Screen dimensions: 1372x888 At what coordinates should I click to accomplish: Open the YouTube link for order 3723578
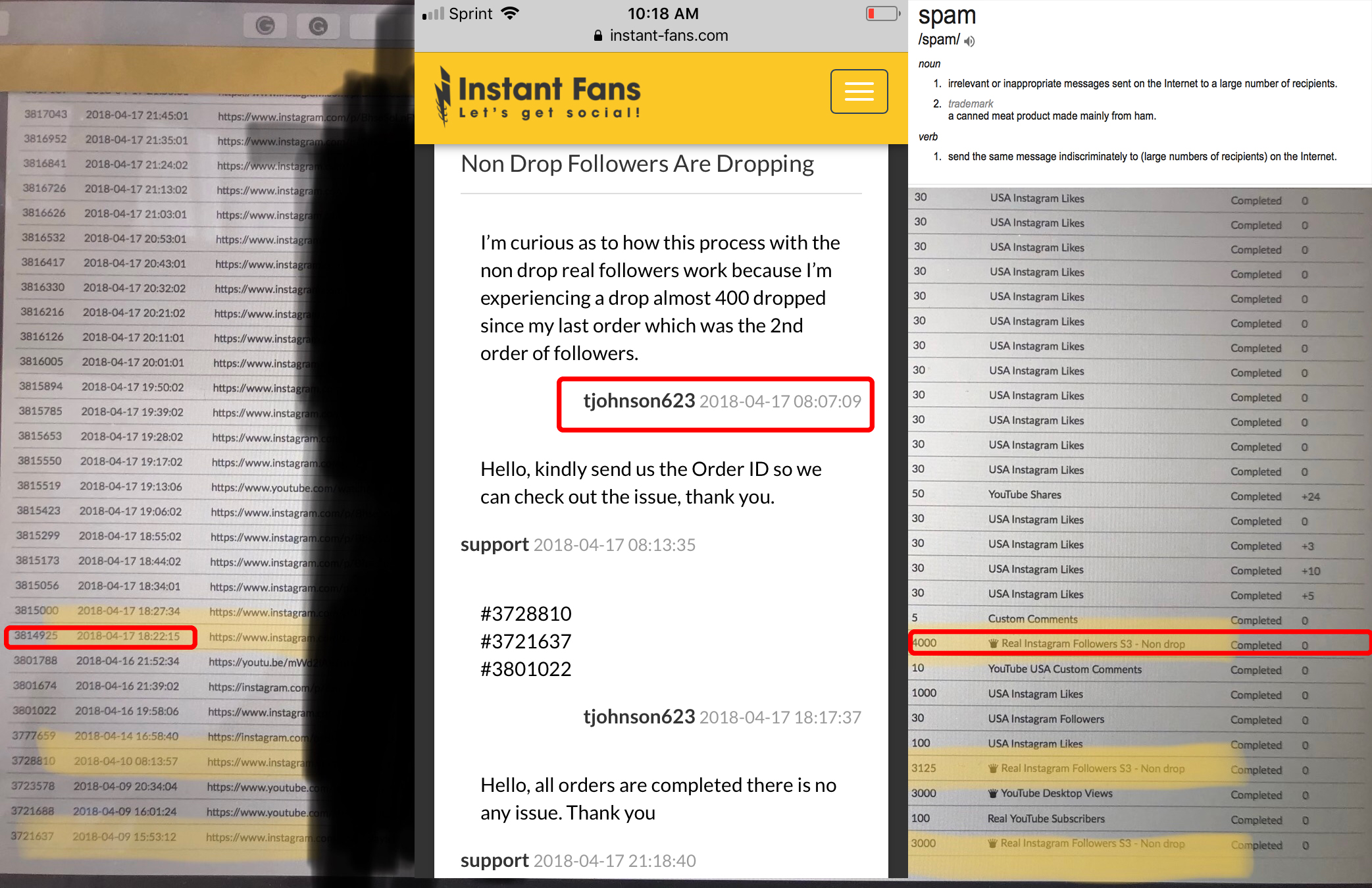pos(267,787)
